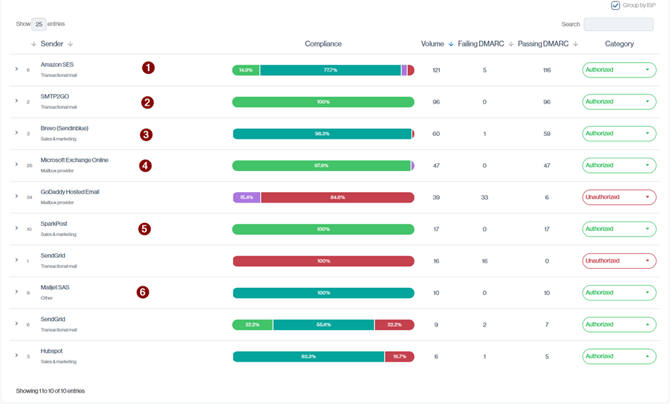Open the Microsoft Exchange Online sender link
This screenshot has width=670, height=404.
(x=74, y=160)
